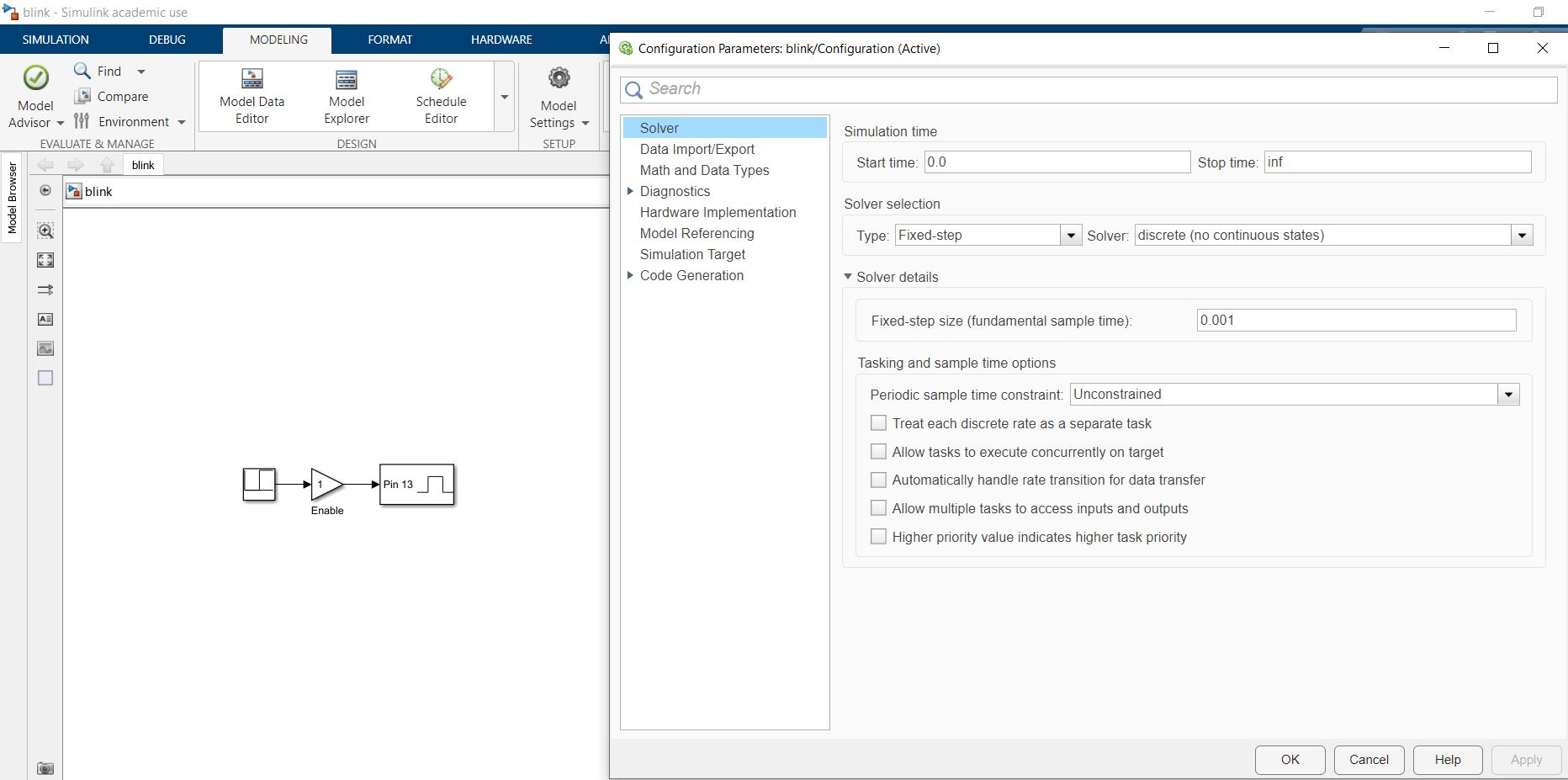Select the Enable gain block

pyautogui.click(x=327, y=485)
